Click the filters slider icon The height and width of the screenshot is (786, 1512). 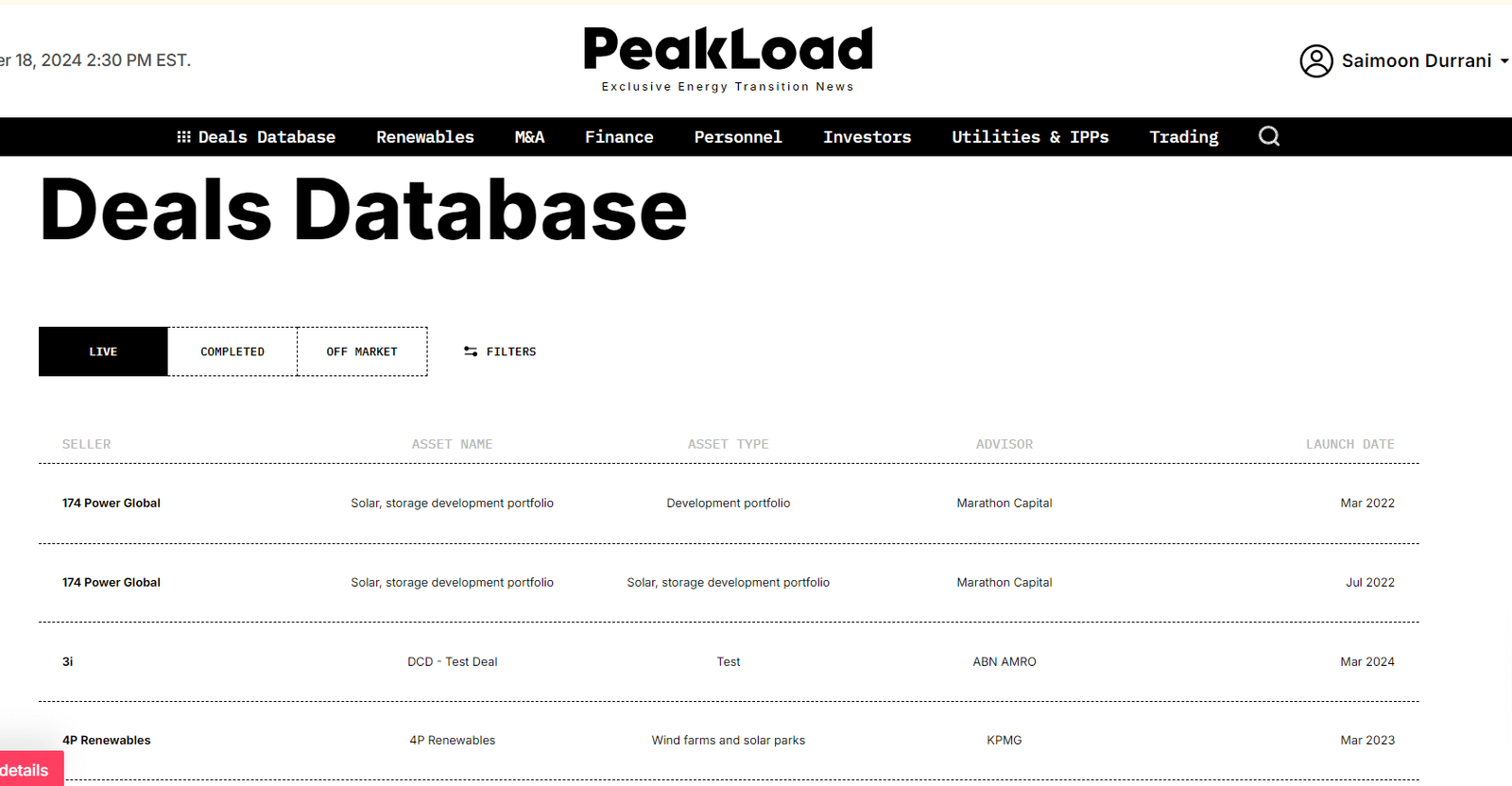pos(471,351)
